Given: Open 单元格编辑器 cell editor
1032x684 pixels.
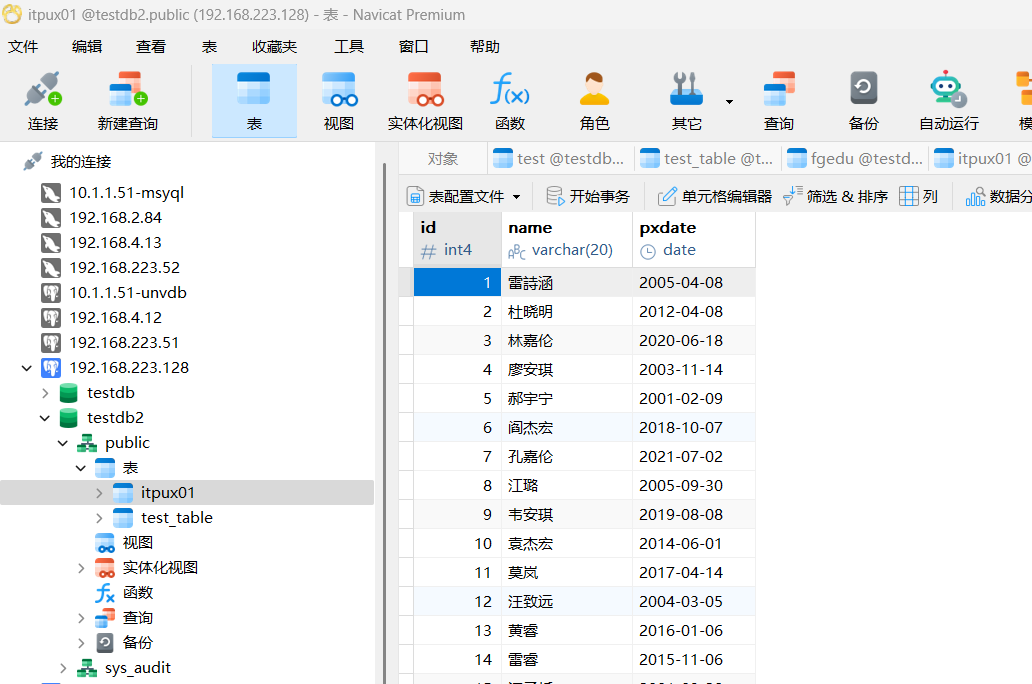Looking at the screenshot, I should tap(715, 196).
